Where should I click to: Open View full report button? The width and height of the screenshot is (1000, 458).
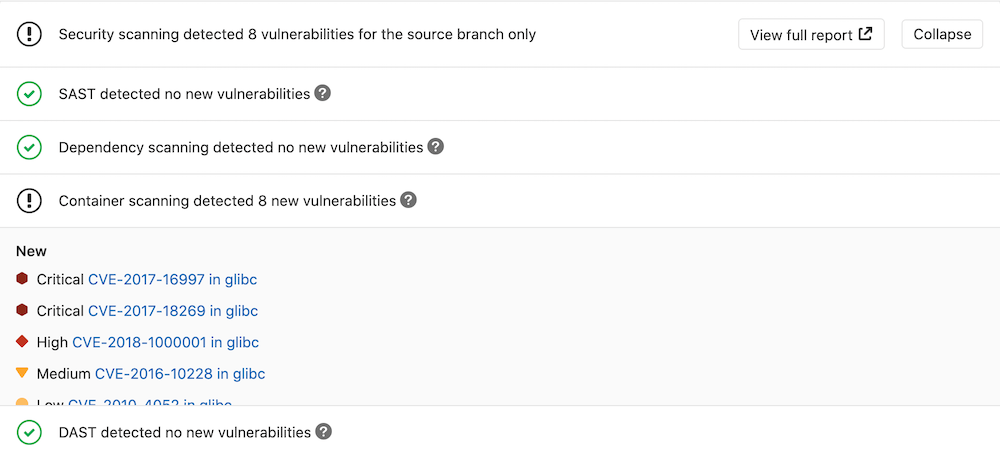[810, 34]
